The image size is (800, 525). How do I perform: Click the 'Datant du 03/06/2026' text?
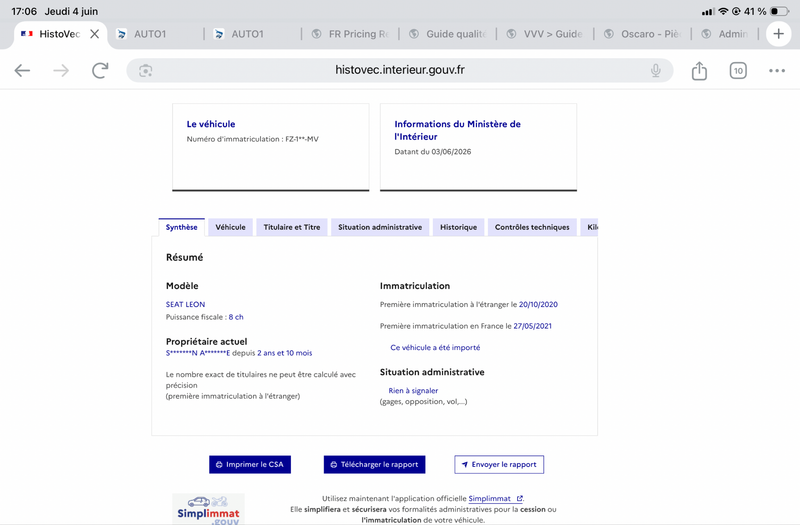(x=433, y=152)
